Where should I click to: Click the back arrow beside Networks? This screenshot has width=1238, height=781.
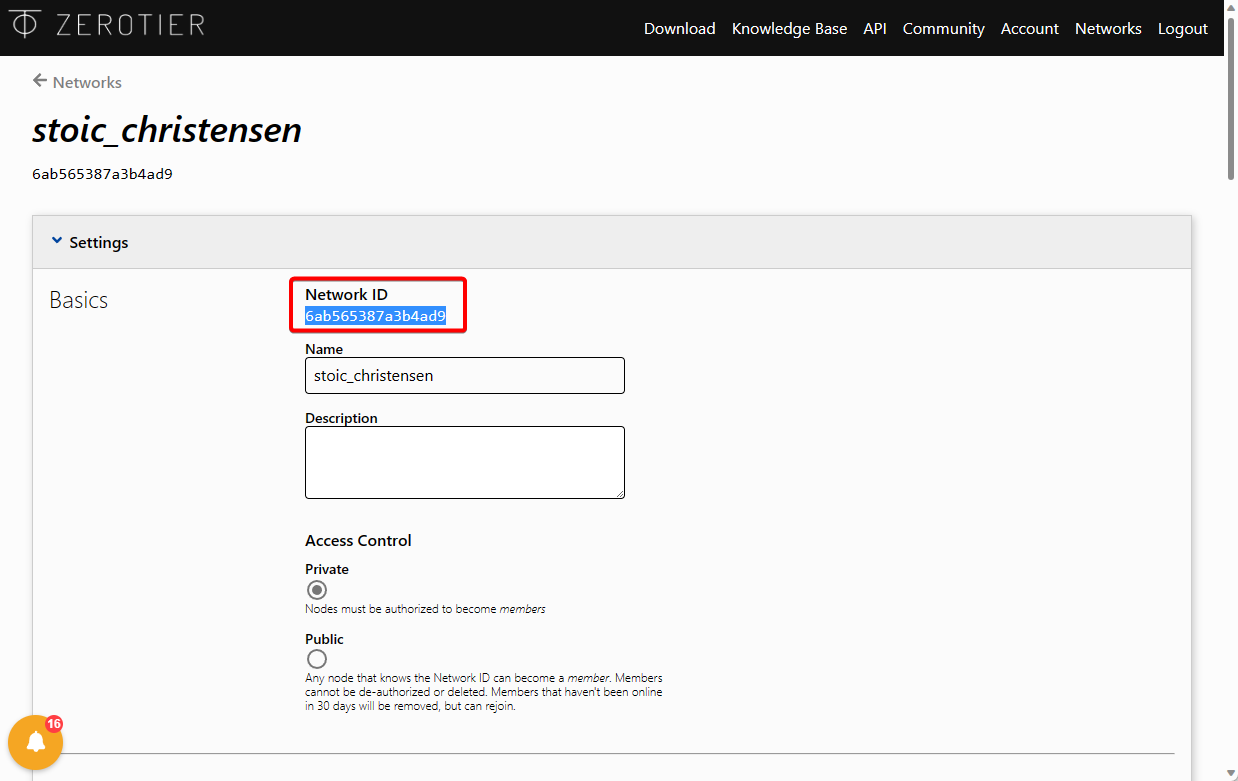(x=40, y=81)
